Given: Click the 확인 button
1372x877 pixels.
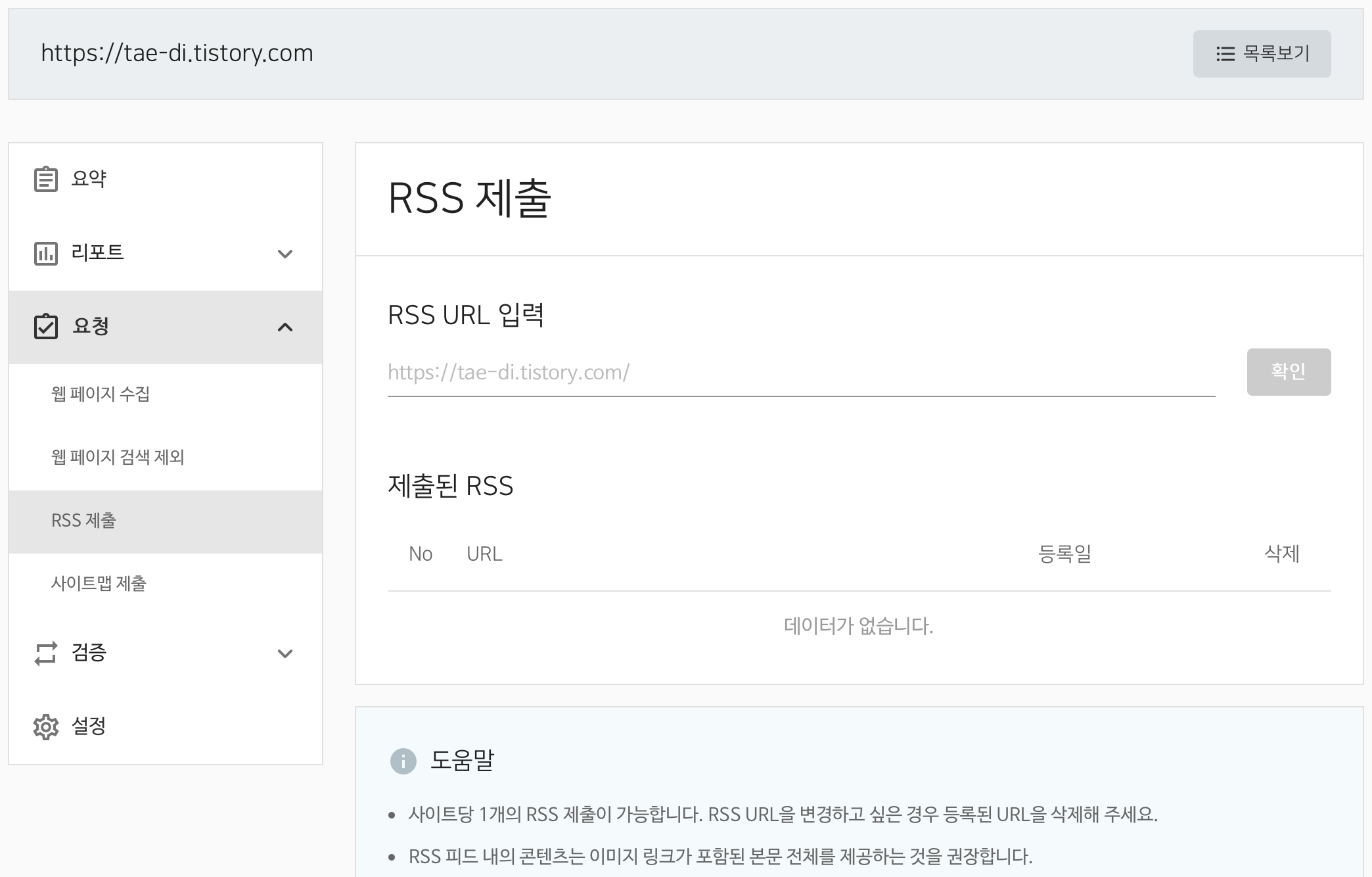Looking at the screenshot, I should tap(1289, 372).
